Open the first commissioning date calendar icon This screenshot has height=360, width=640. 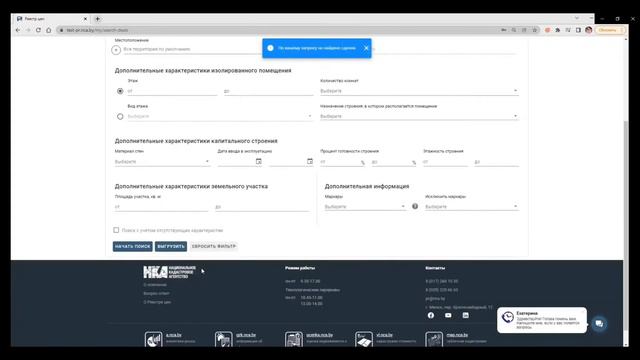pos(258,162)
